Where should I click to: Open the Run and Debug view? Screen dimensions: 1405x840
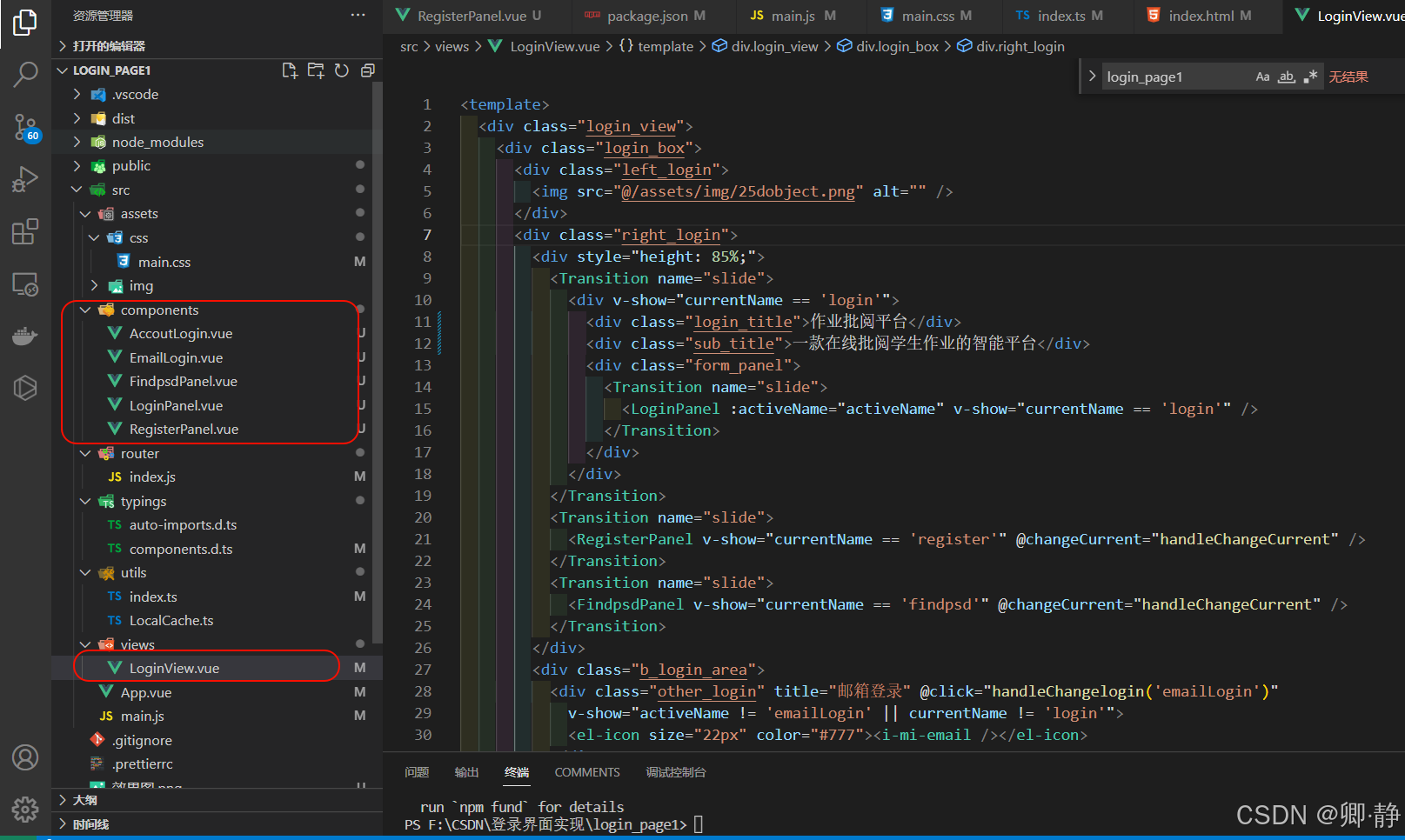tap(25, 179)
